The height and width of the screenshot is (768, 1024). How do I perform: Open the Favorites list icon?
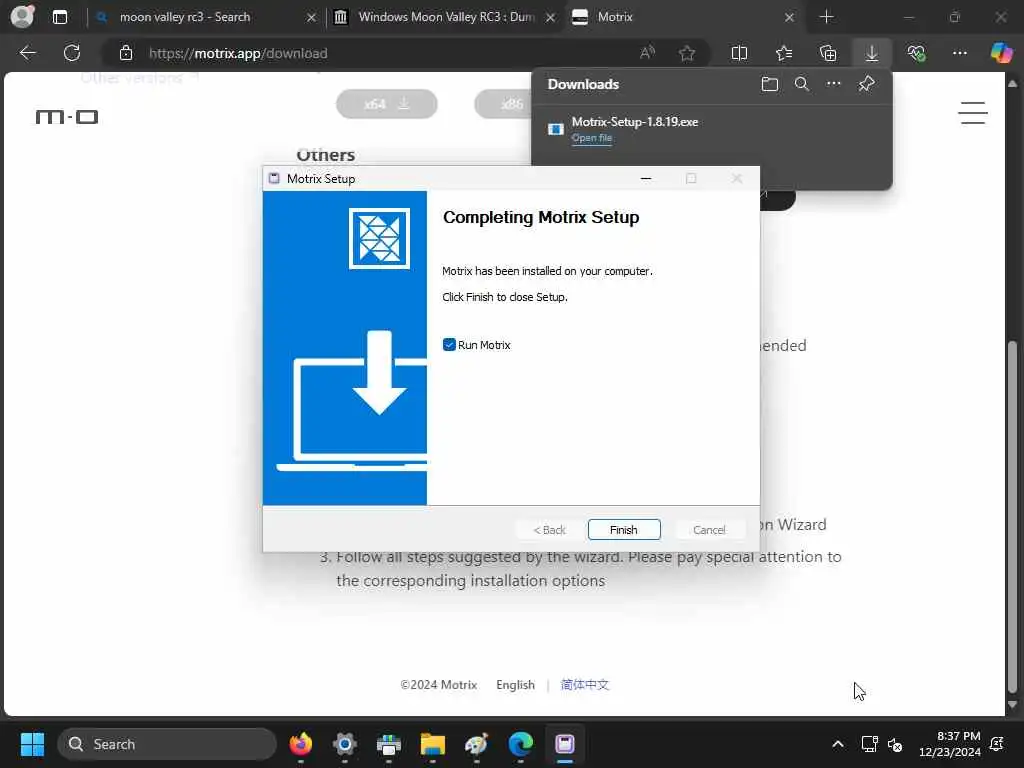[784, 53]
